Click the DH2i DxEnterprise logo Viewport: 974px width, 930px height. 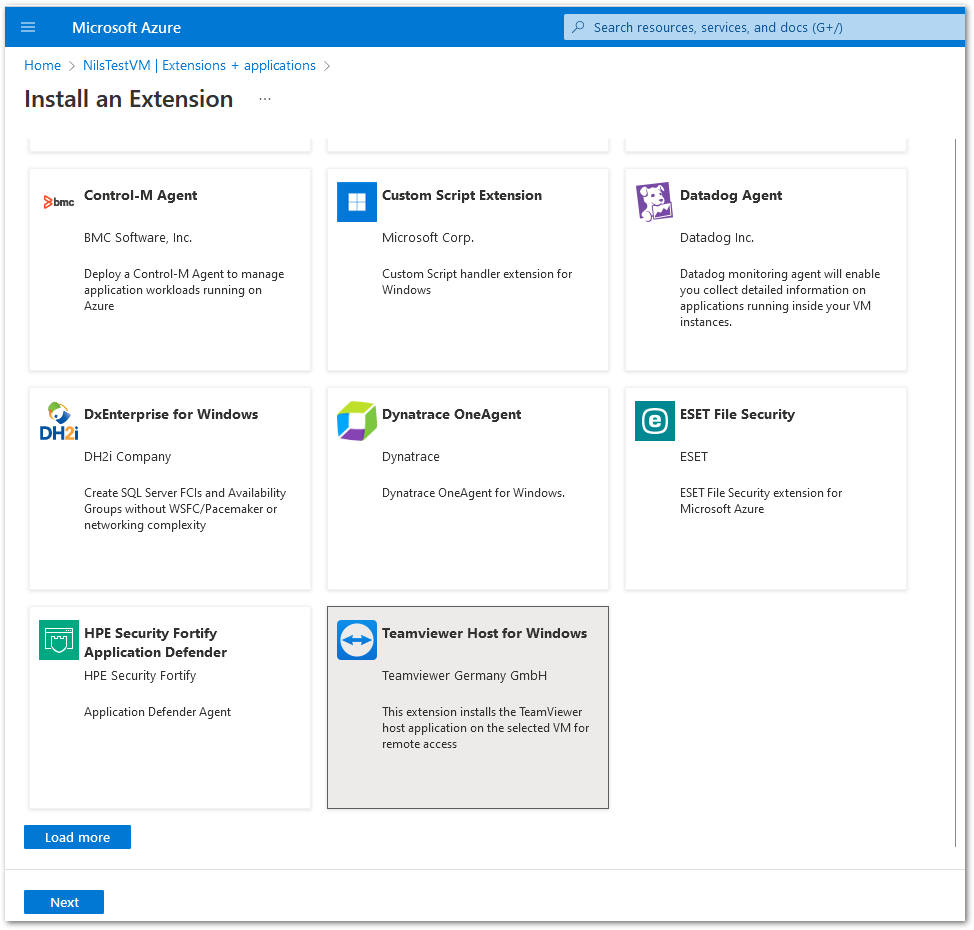click(x=59, y=421)
